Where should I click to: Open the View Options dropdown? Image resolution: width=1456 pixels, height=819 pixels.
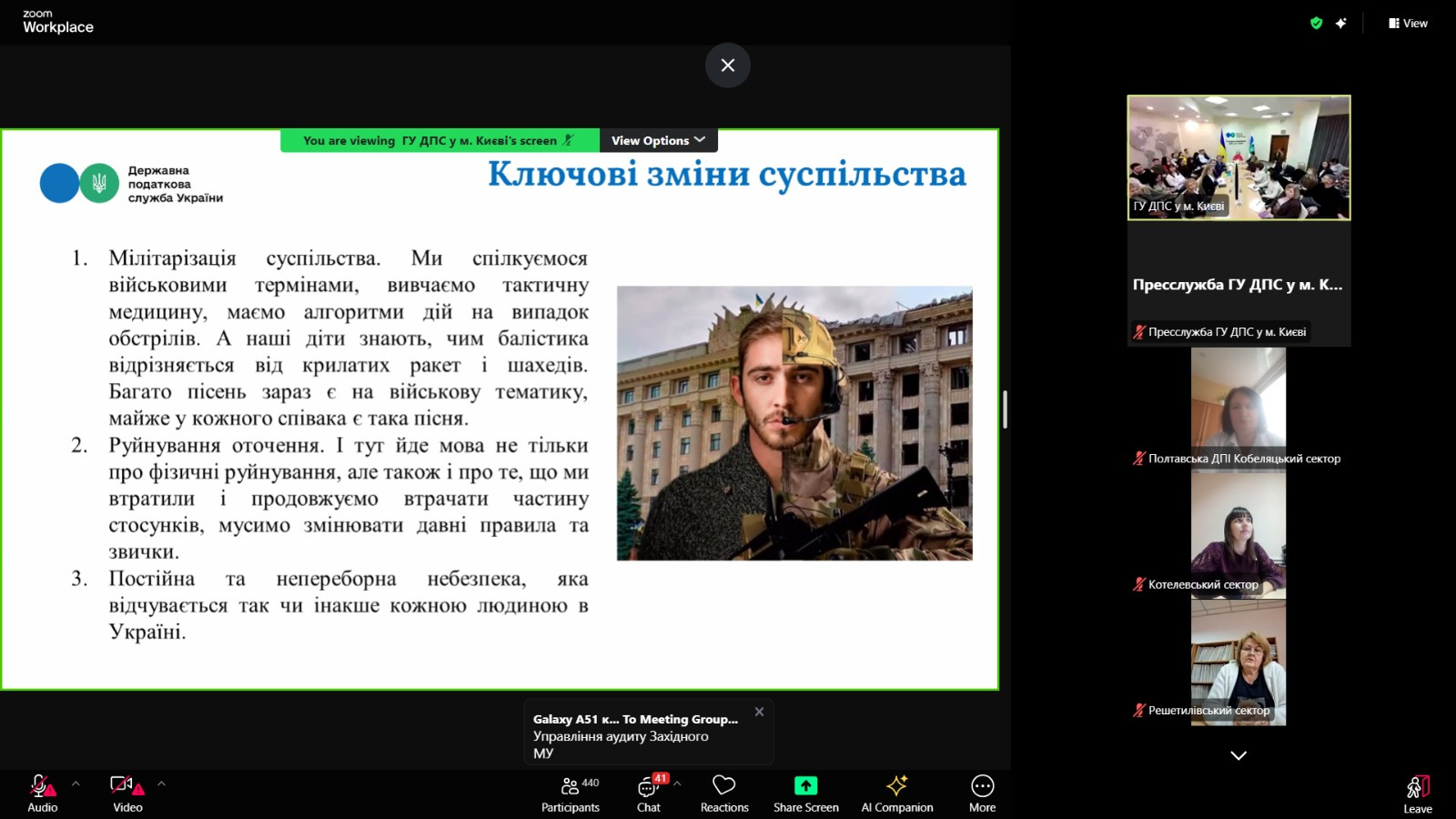click(x=658, y=140)
